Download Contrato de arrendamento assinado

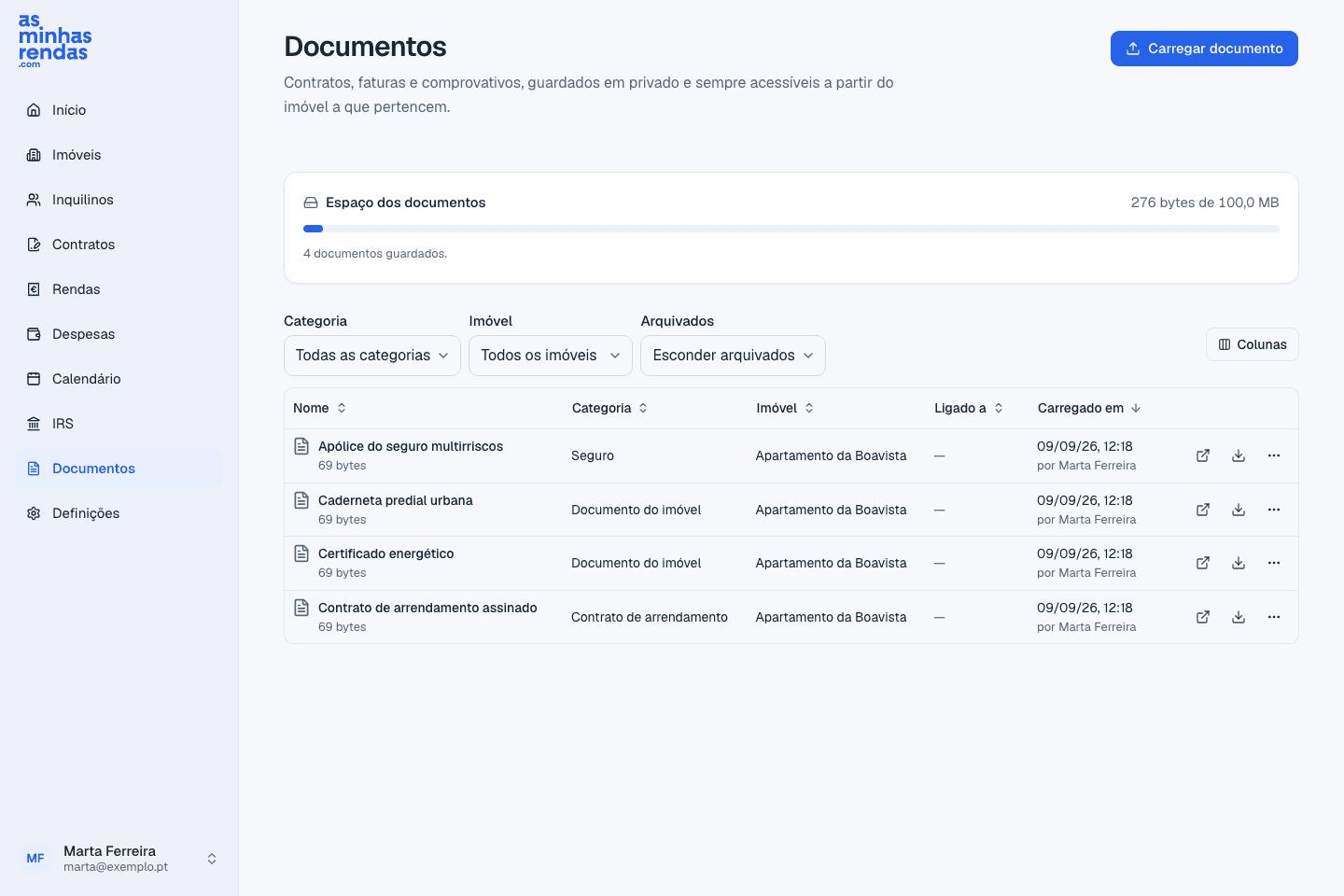tap(1239, 617)
